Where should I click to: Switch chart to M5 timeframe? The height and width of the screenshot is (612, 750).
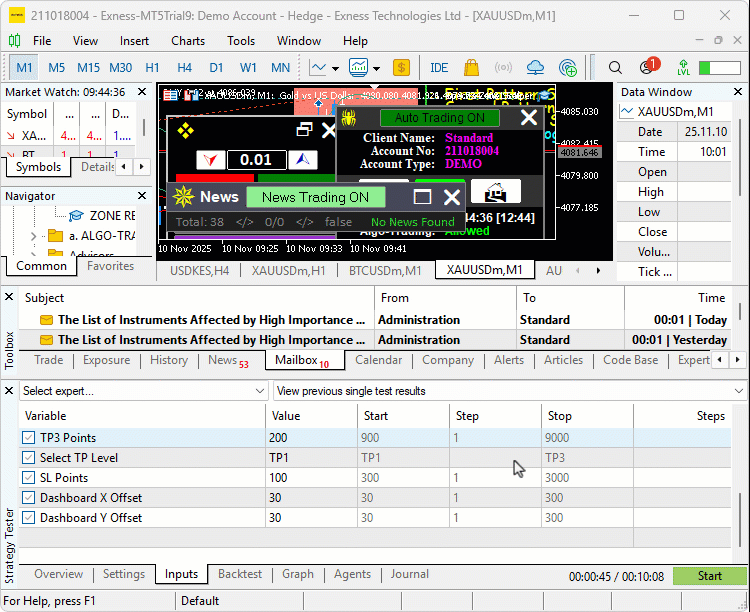click(x=56, y=67)
